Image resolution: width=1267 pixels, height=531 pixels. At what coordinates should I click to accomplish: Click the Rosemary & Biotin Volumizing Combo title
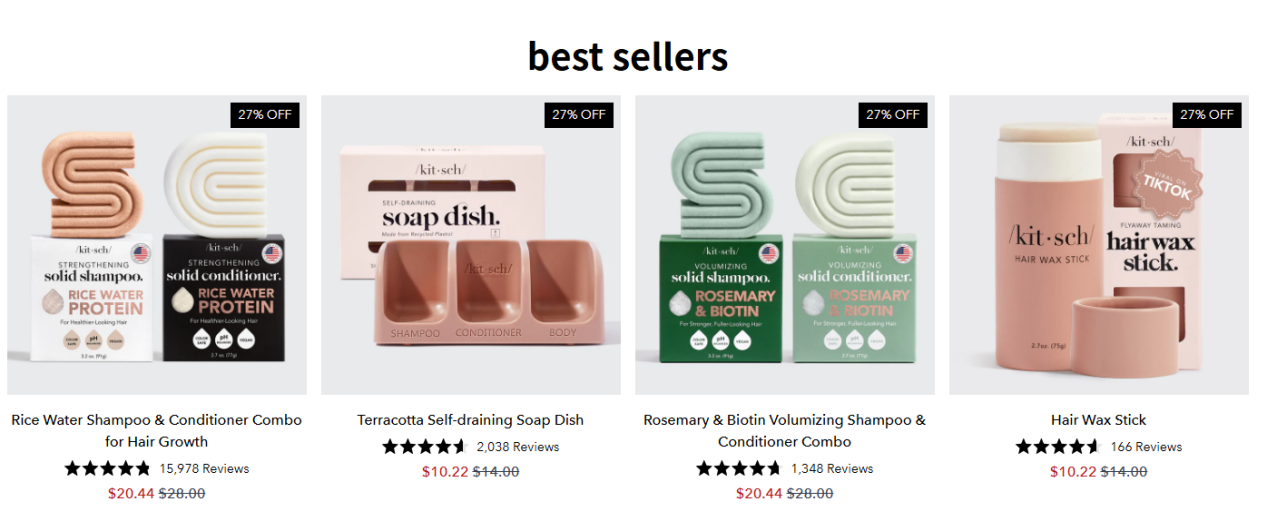[785, 430]
